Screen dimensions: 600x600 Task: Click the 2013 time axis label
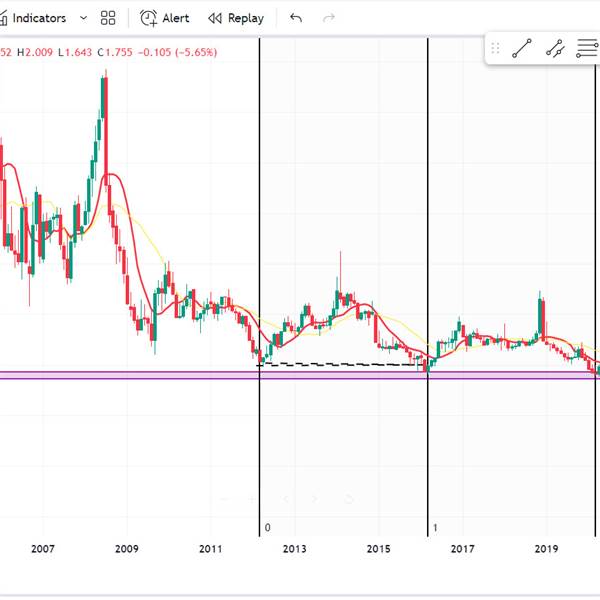click(x=295, y=549)
